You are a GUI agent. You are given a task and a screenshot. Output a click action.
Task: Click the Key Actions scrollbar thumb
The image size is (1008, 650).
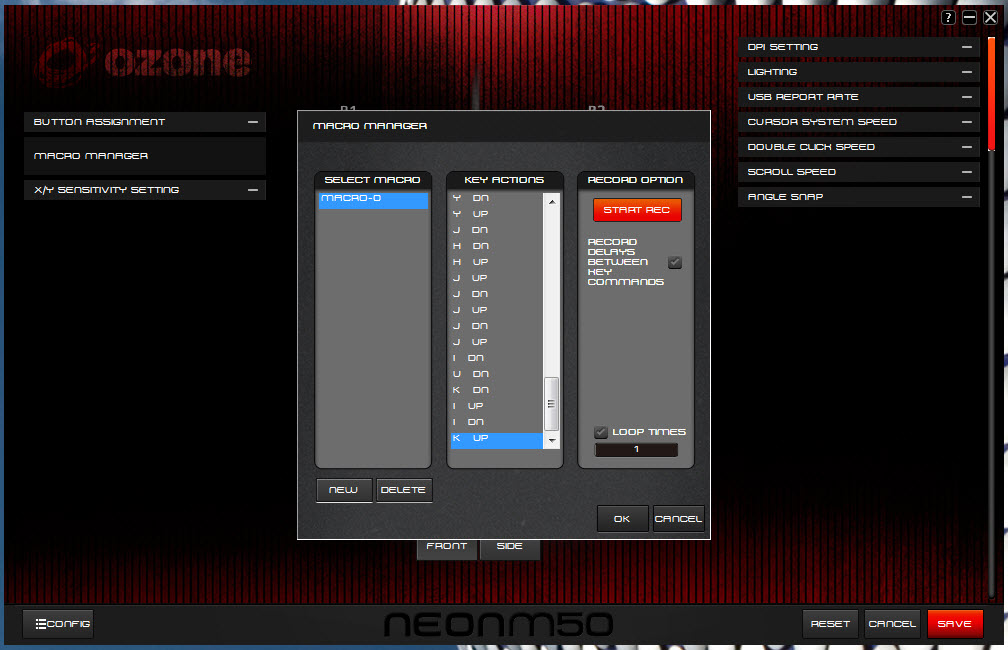[552, 404]
